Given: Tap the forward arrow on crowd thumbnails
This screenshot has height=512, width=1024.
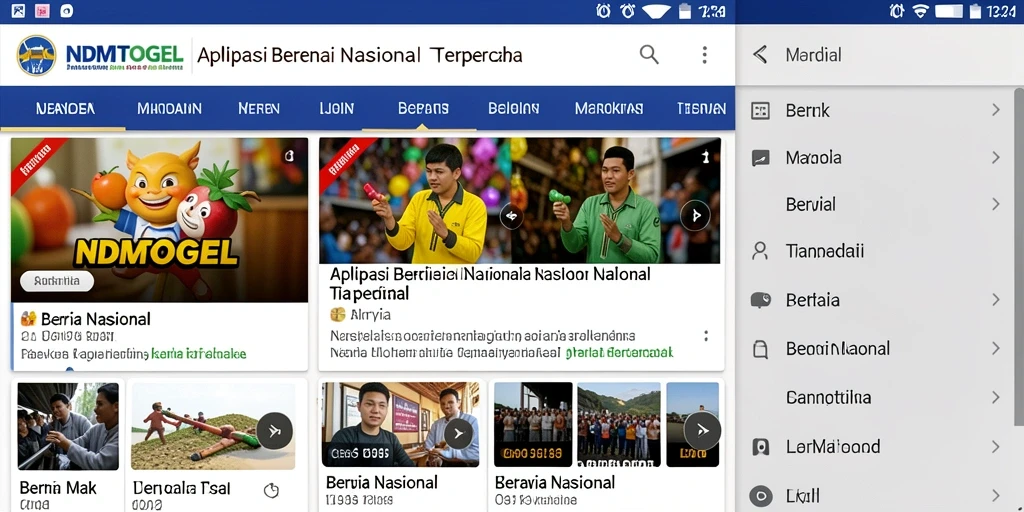Looking at the screenshot, I should (702, 430).
